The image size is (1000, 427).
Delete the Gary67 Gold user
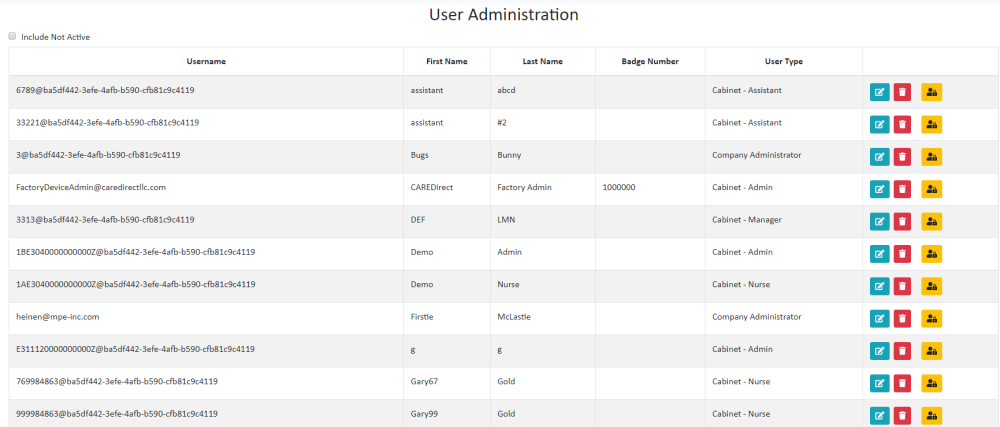pos(902,383)
